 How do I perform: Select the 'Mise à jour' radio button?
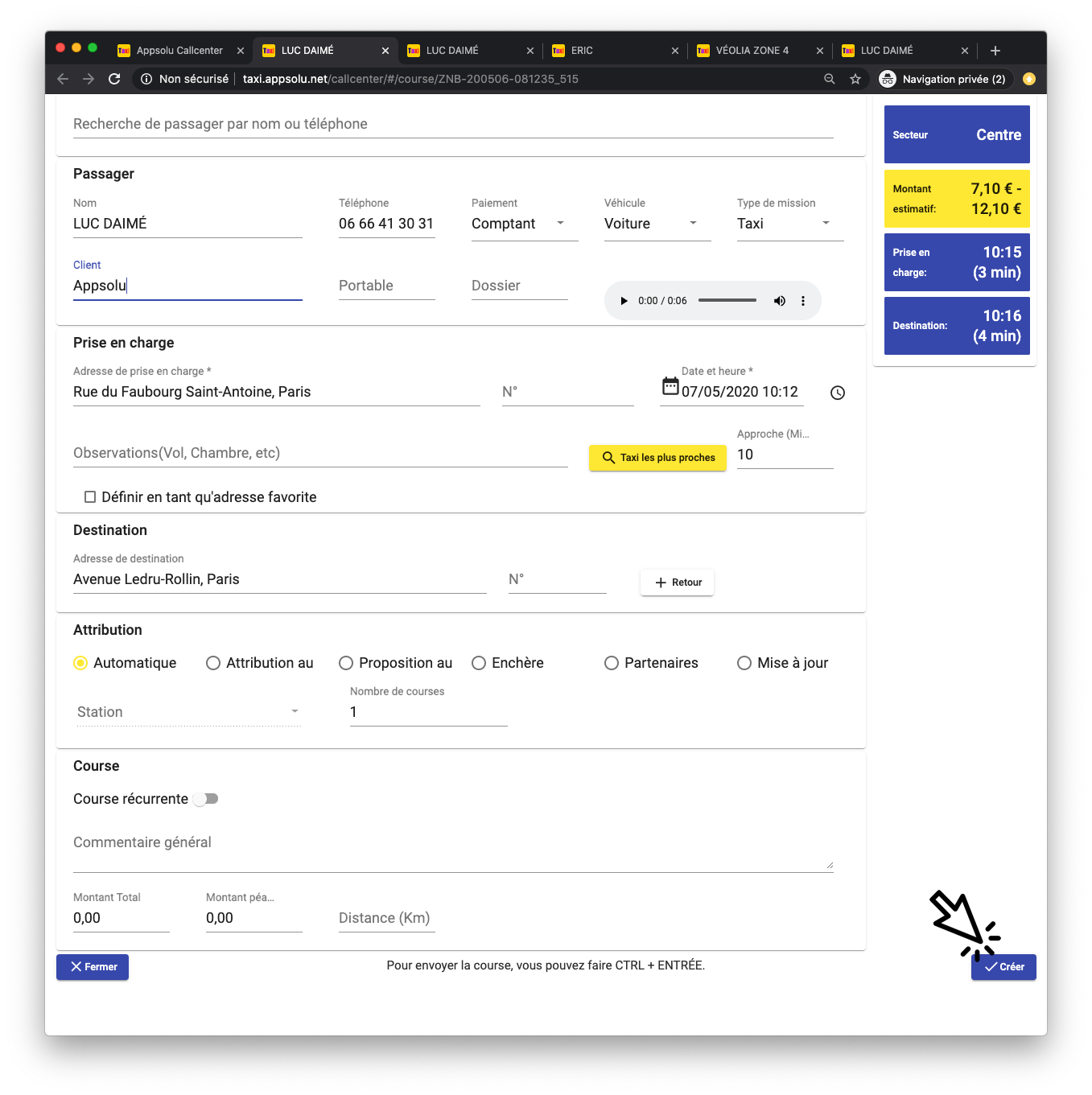[x=744, y=663]
